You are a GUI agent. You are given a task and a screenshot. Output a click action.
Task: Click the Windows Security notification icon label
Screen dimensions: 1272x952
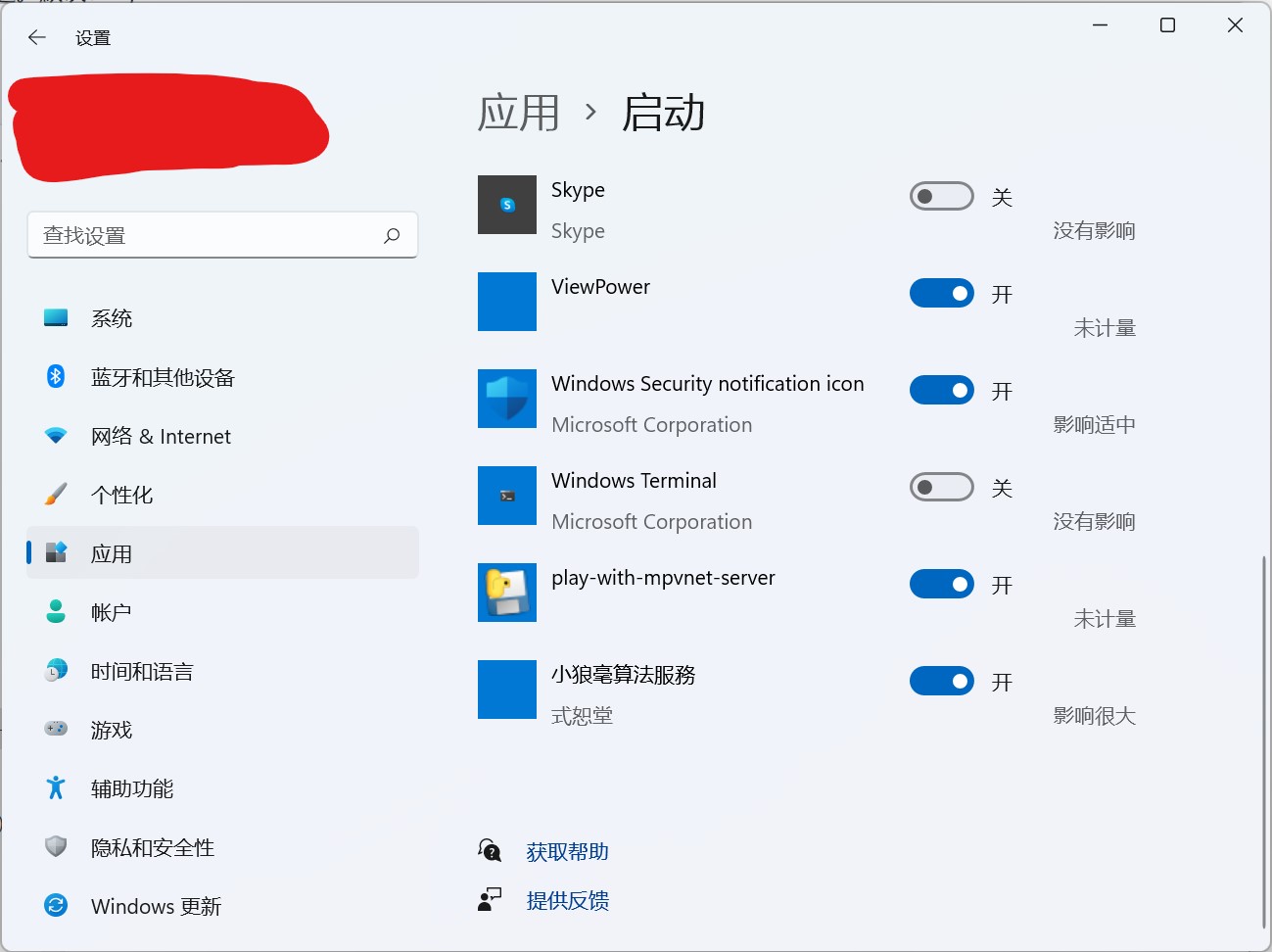click(x=708, y=384)
